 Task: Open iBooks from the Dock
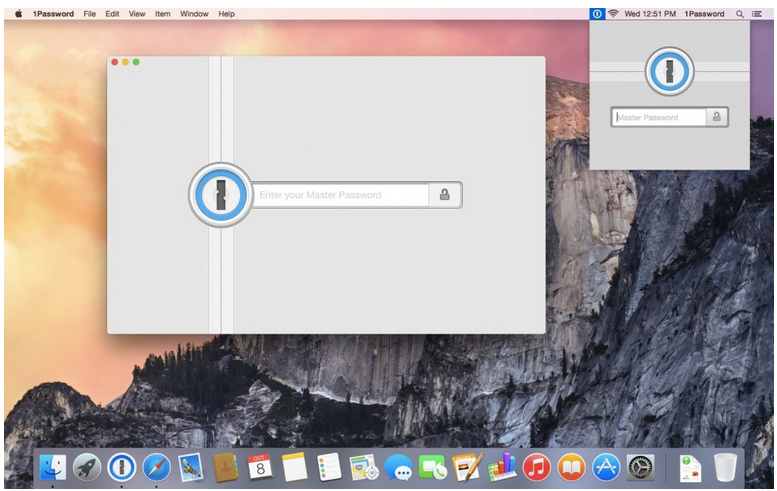click(x=571, y=467)
